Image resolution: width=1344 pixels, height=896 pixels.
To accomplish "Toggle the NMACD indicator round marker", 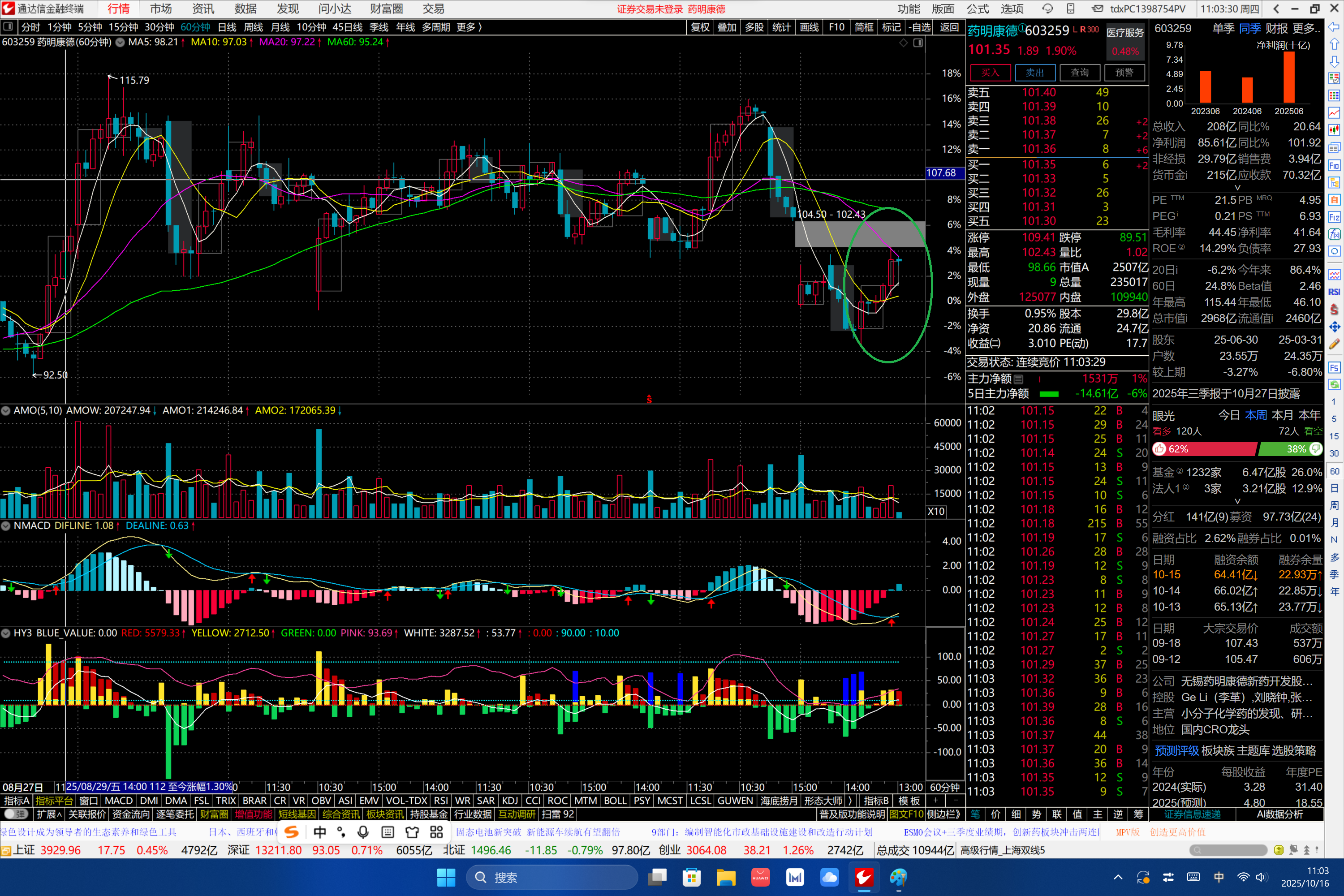I will (x=6, y=526).
